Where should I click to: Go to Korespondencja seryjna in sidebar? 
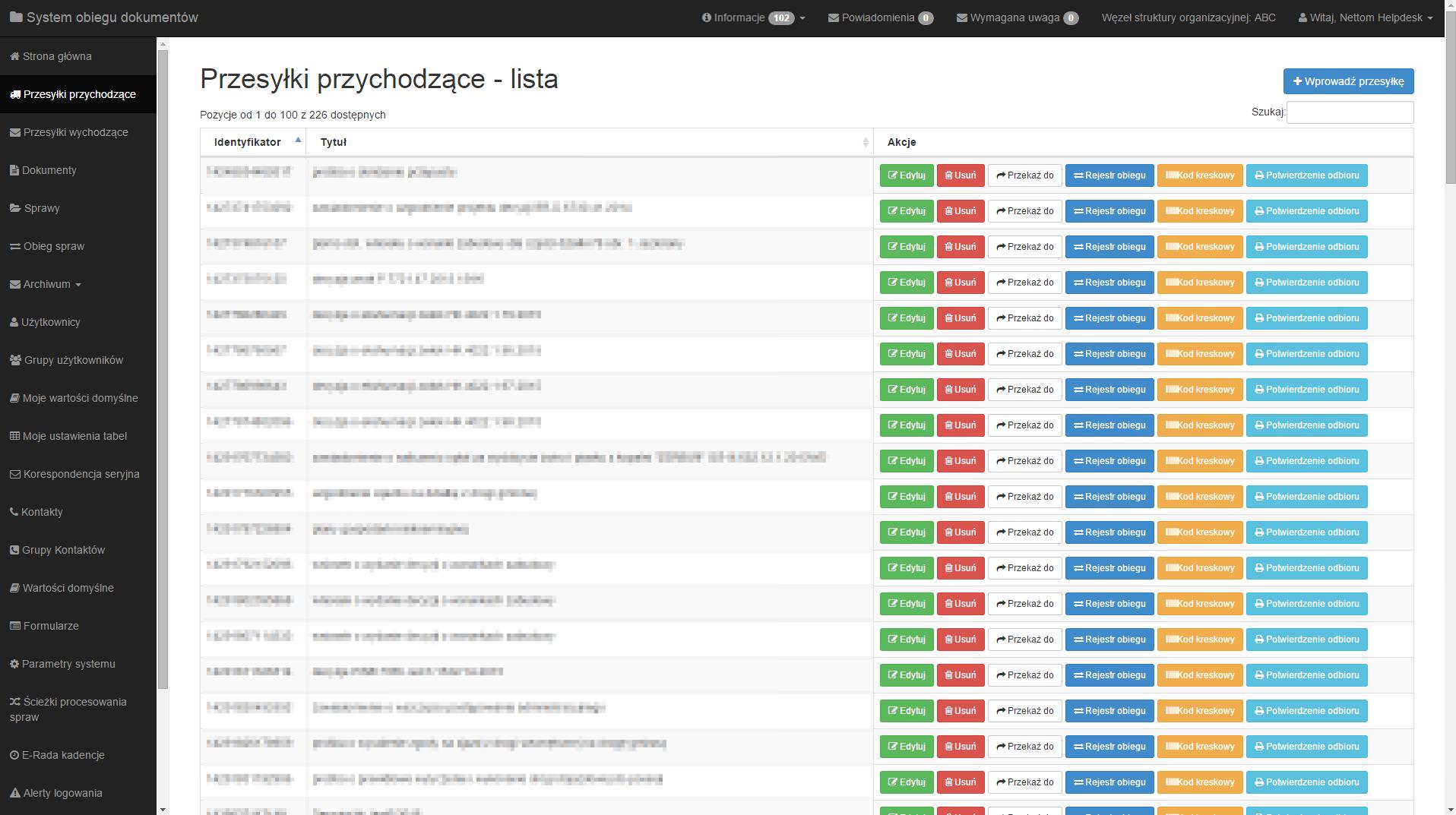(x=81, y=474)
